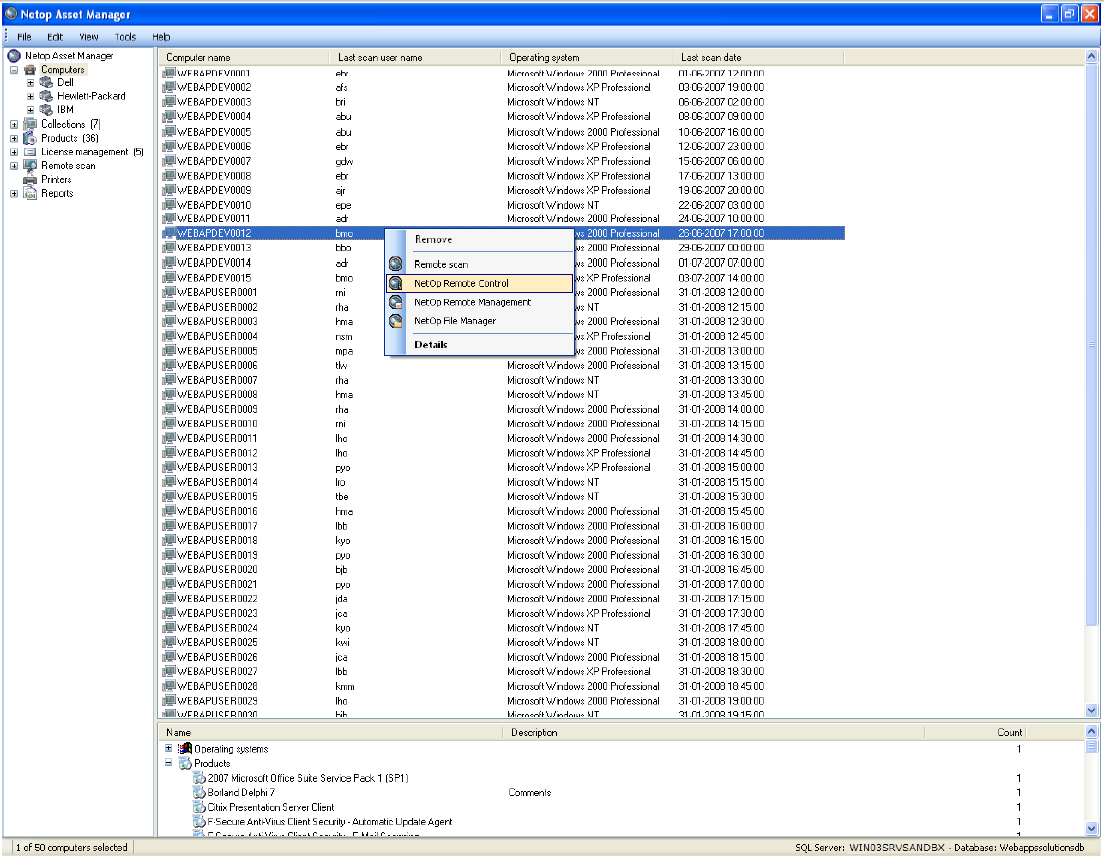This screenshot has width=1104, height=859.
Task: Click computer icon beside WEBAPUSER0029
Action: point(169,701)
